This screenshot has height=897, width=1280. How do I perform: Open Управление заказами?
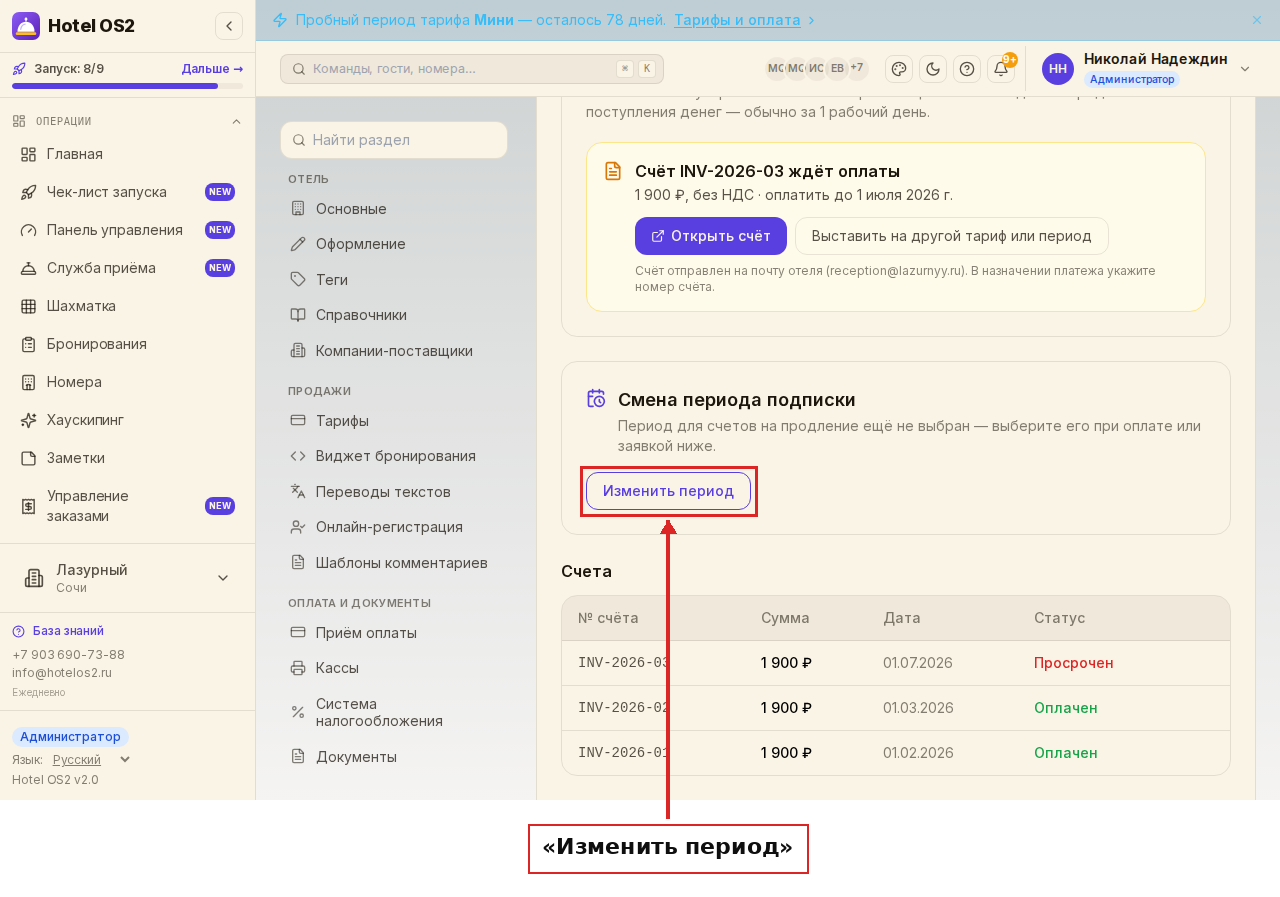(x=127, y=506)
